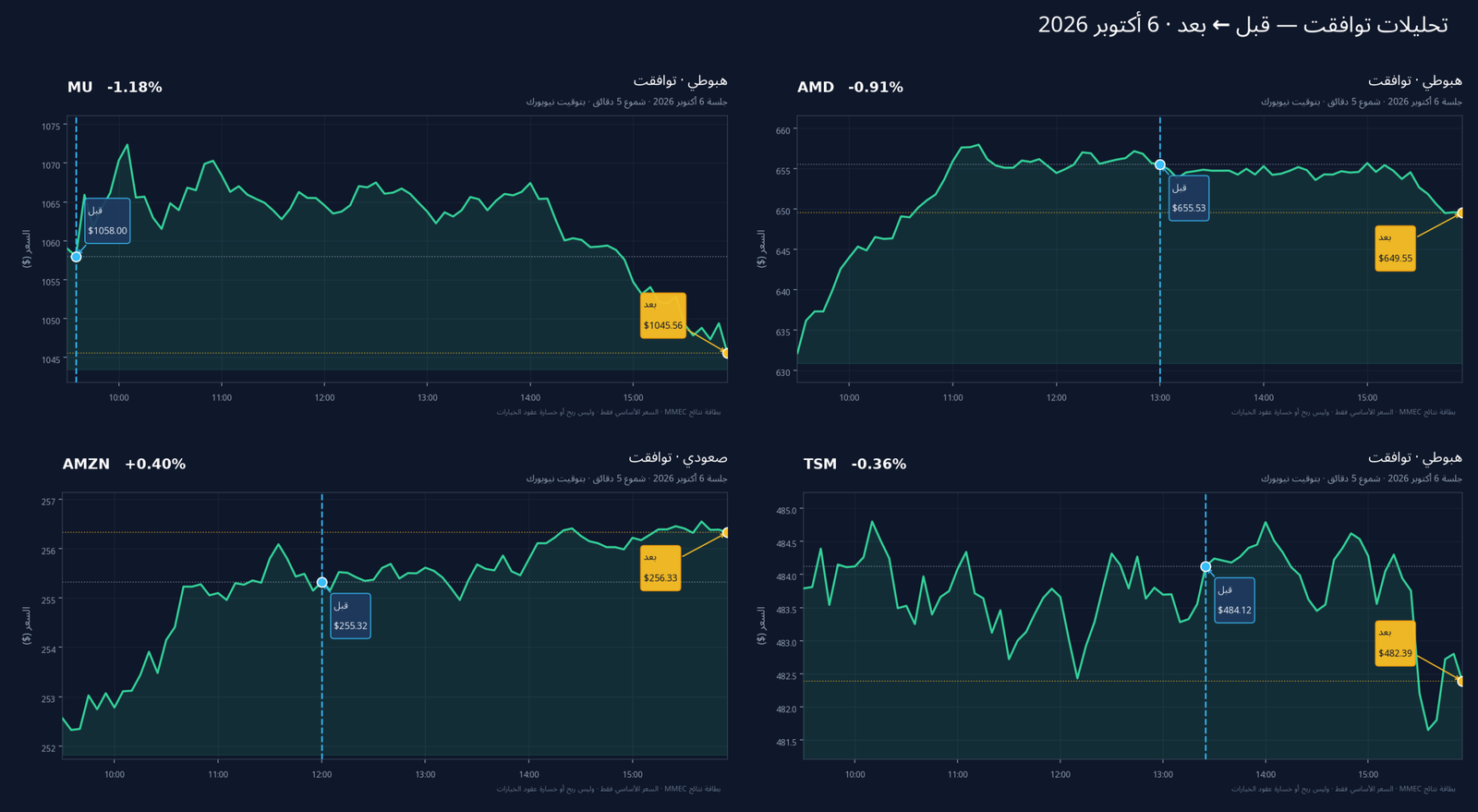Click the 1075 y-axis tick on MU chart
Viewport: 1478px width, 812px height.
[51, 127]
